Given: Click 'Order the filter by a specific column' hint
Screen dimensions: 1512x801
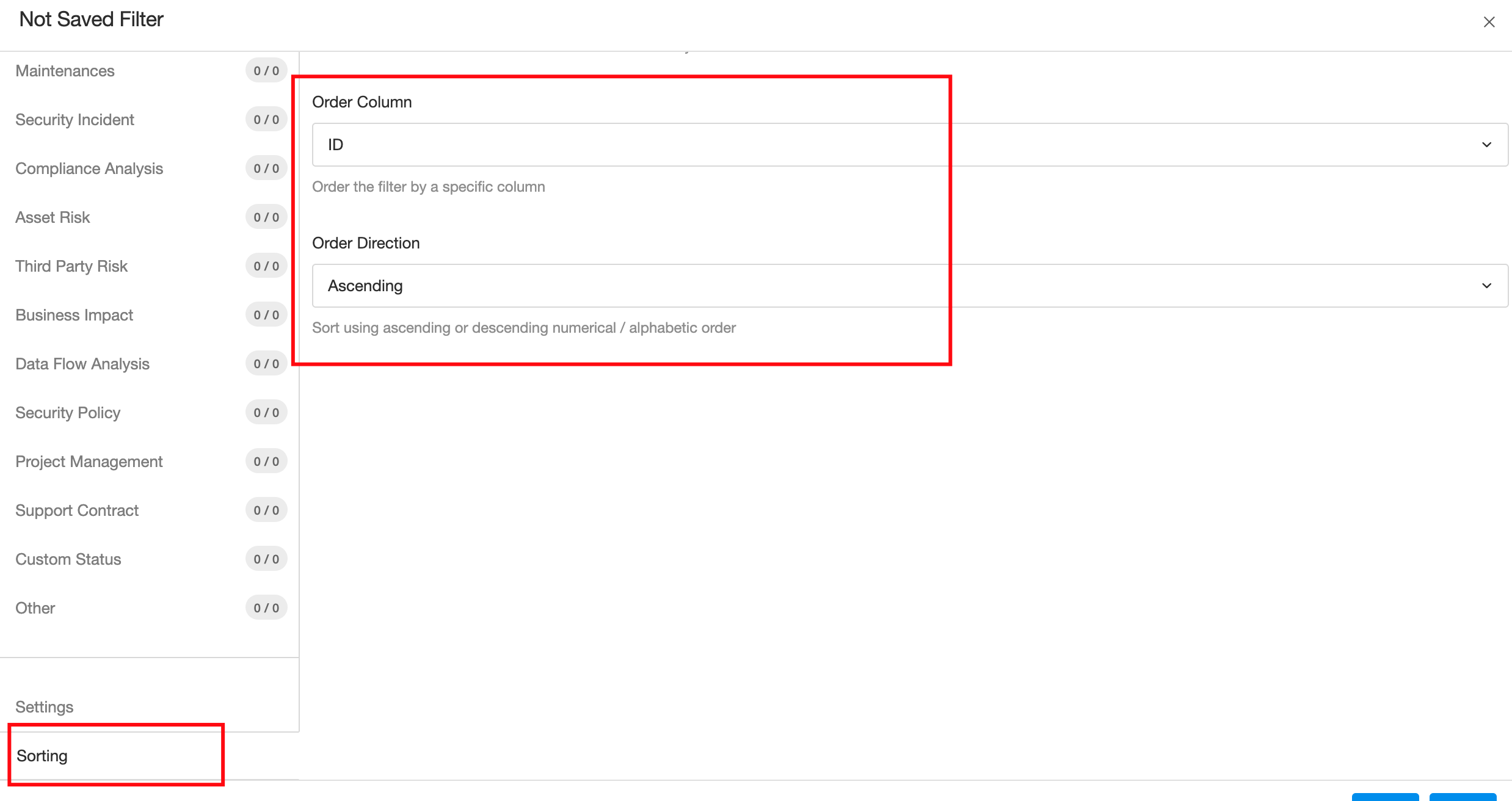Looking at the screenshot, I should 429,187.
